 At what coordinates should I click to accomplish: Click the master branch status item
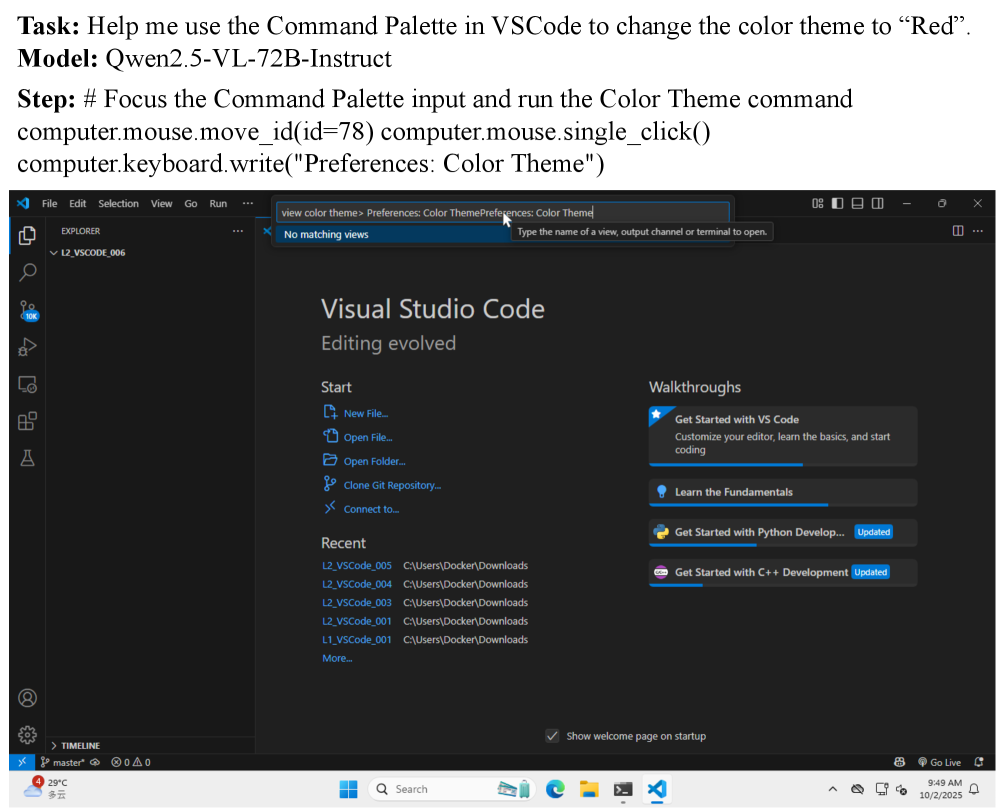tap(62, 762)
